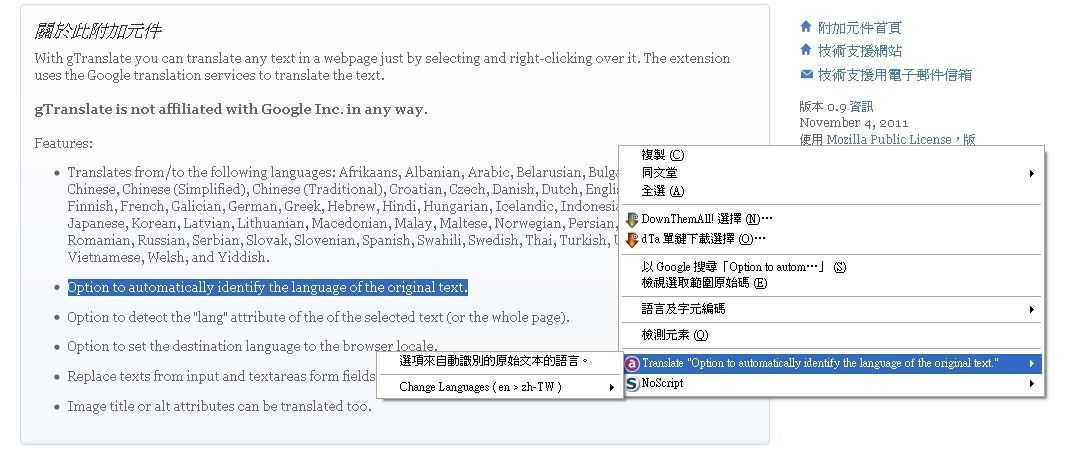Click the 'November 4, 2011' date
This screenshot has width=1079, height=449.
click(x=853, y=123)
